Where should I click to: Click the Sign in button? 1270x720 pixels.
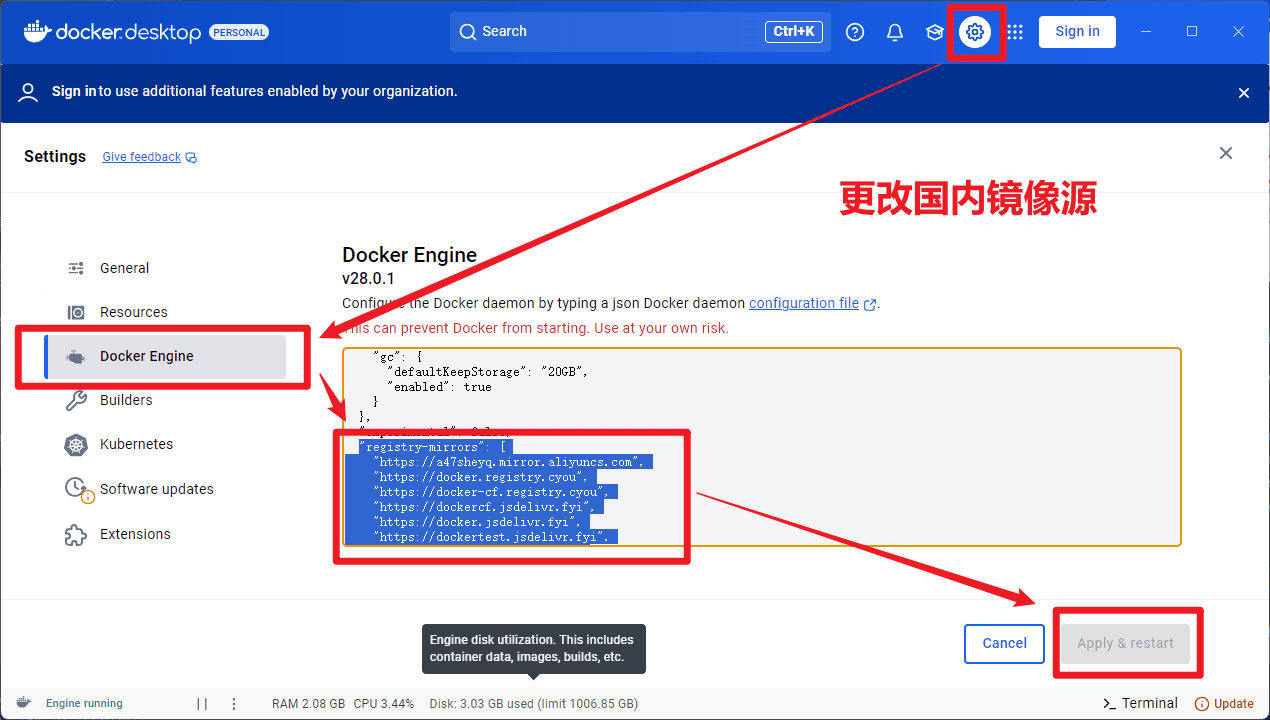1077,32
